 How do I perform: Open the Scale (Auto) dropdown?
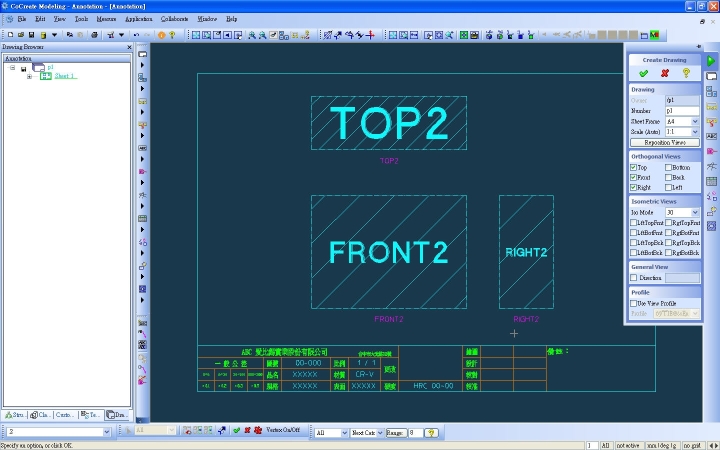(x=695, y=132)
